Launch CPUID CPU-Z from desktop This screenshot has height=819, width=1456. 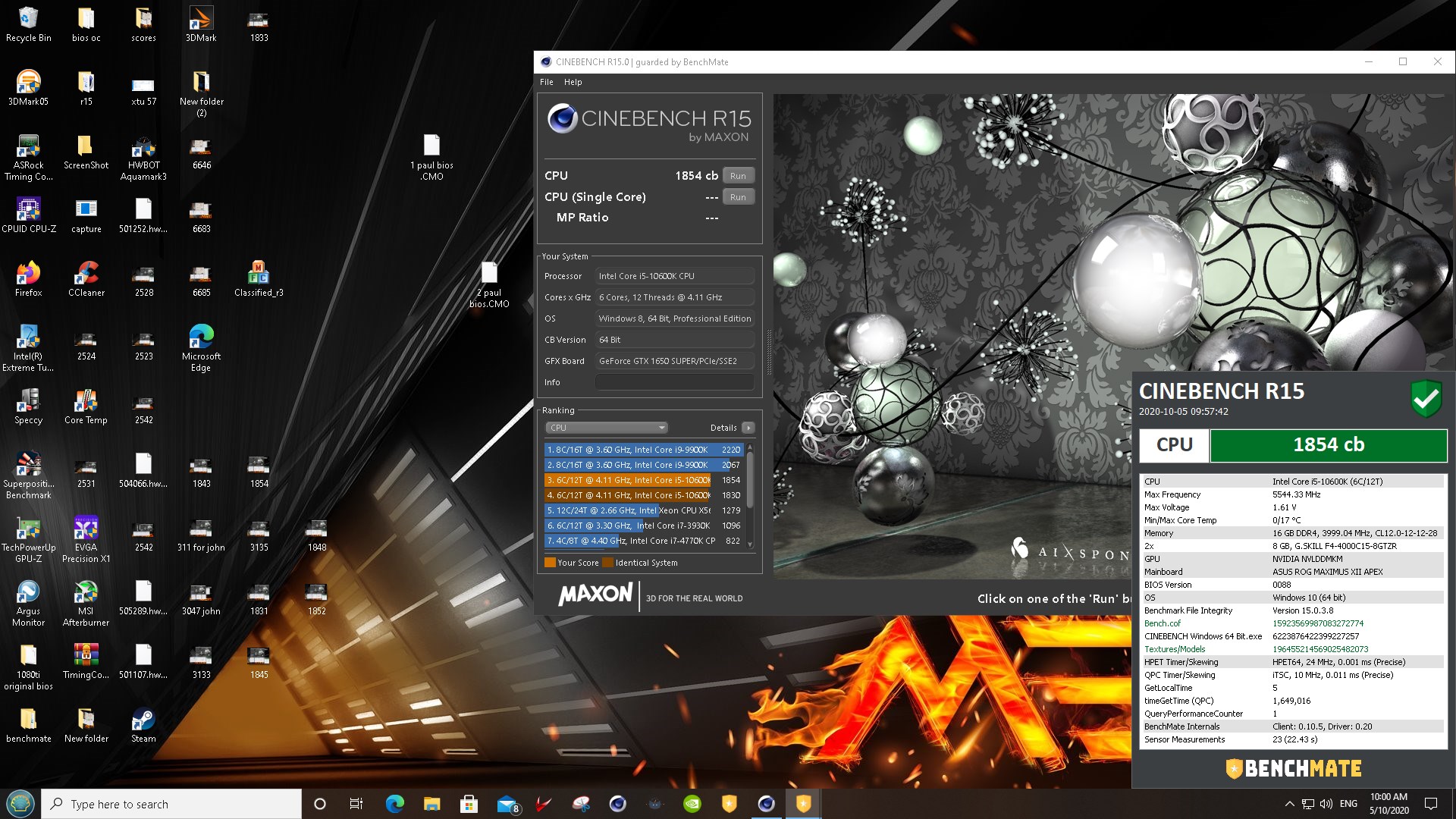pos(28,215)
